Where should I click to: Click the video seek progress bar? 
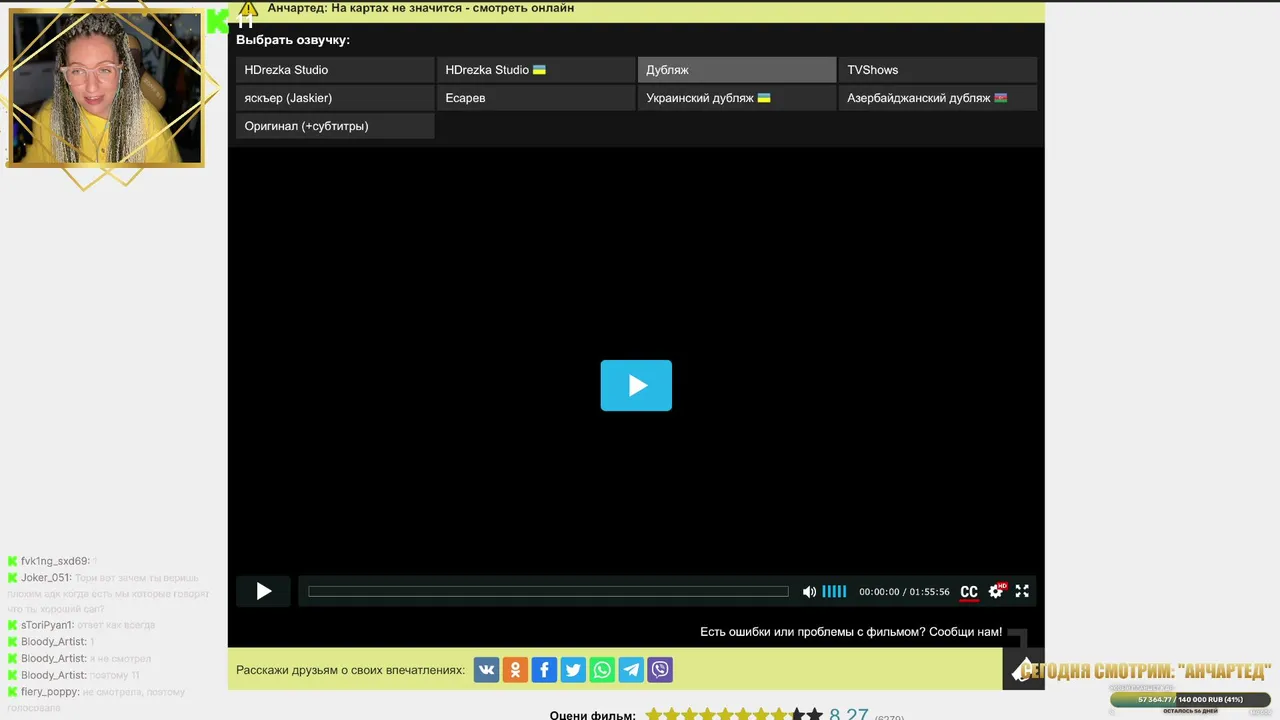[548, 592]
